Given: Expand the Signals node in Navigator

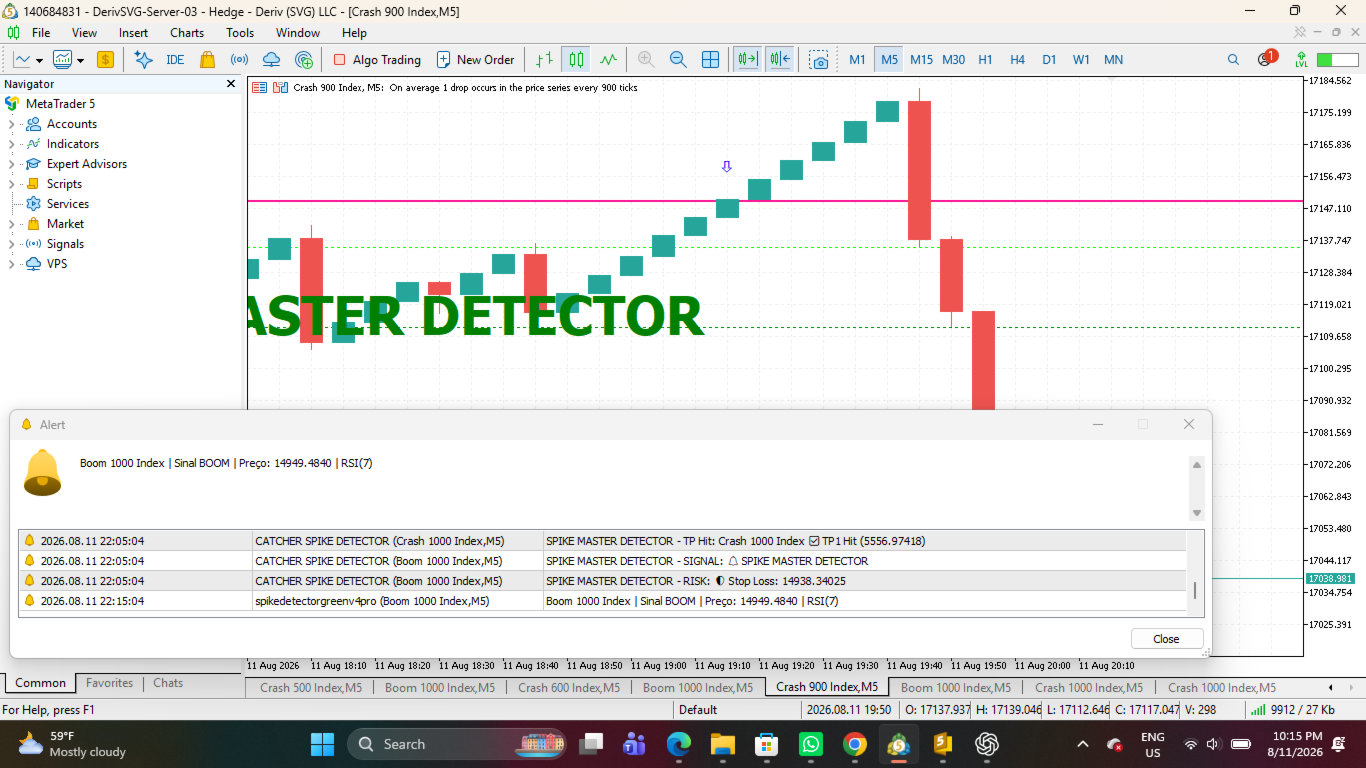Looking at the screenshot, I should (12, 244).
